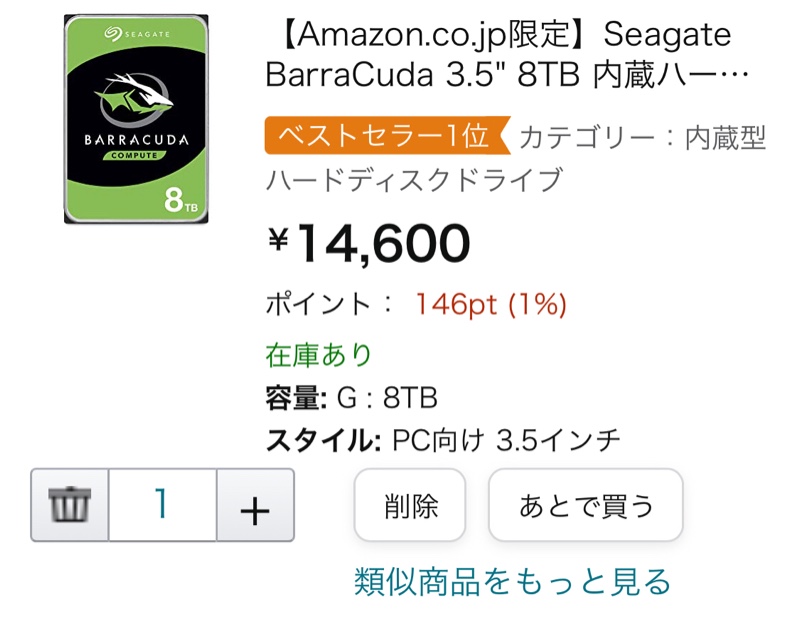This screenshot has width=800, height=621.
Task: Click the Seagate logo atop drive image
Action: point(137,34)
